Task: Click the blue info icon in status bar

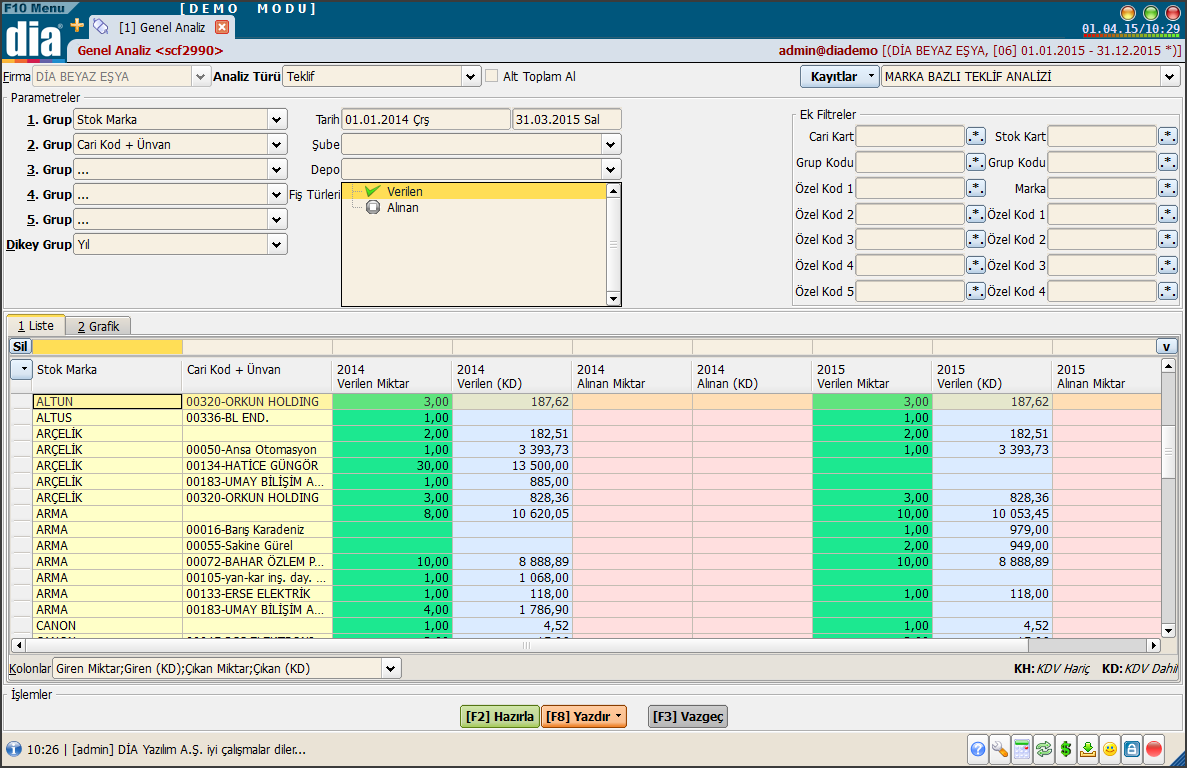Action: pos(14,749)
